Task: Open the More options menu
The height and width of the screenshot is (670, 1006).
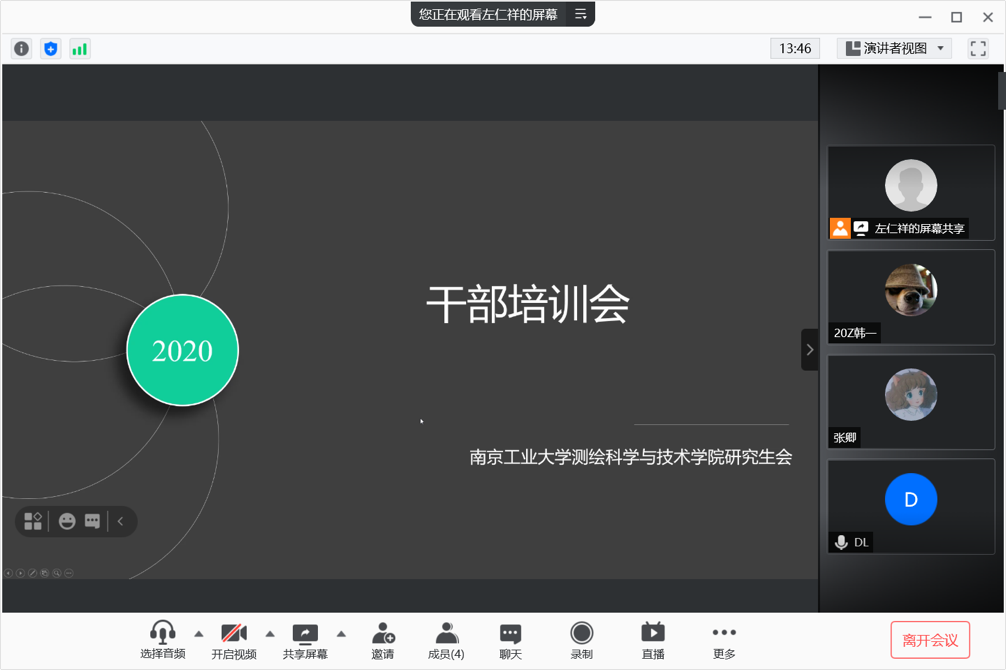Action: (724, 640)
